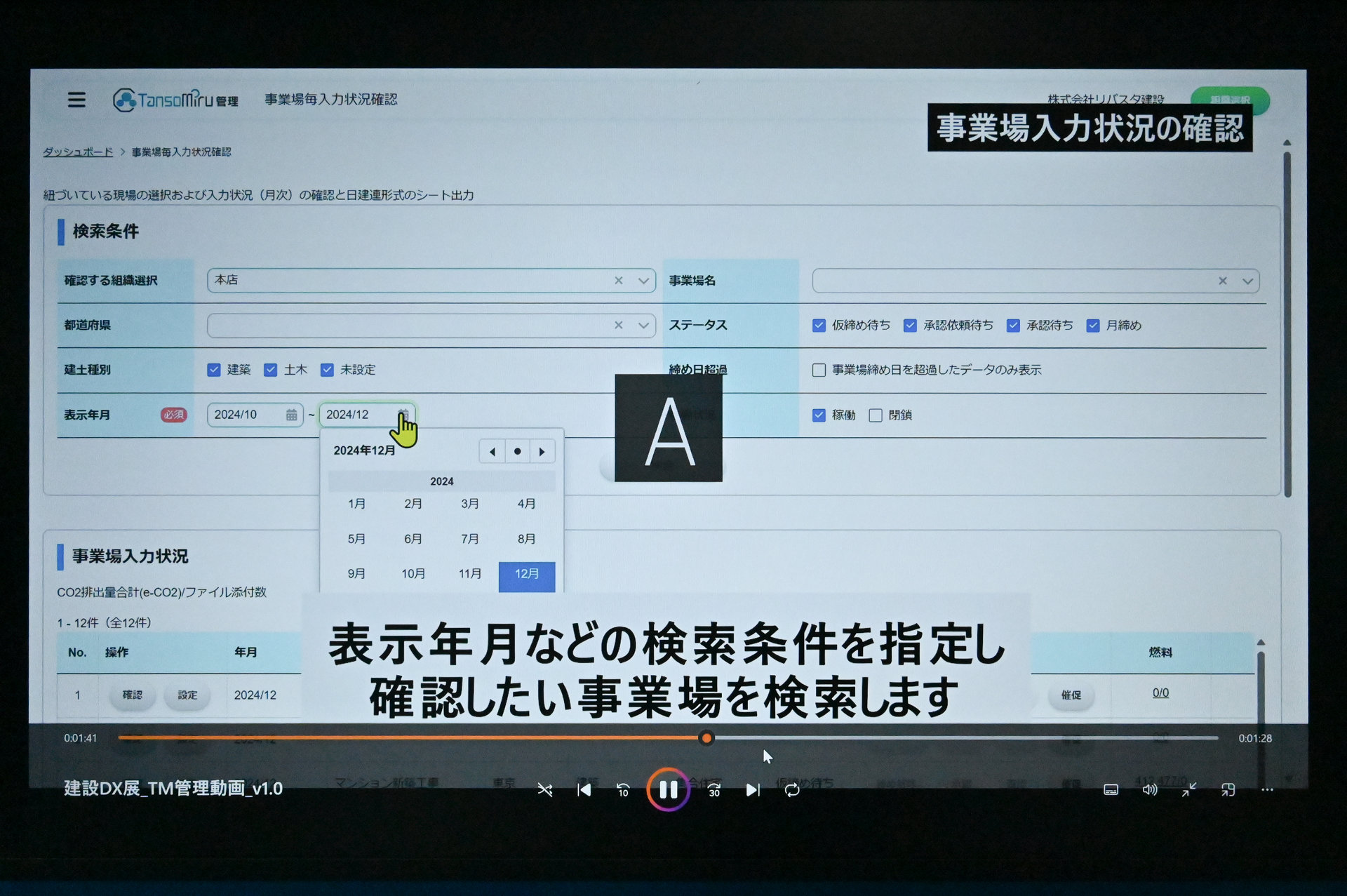The image size is (1347, 896).
Task: Open the hamburger menu icon
Action: click(x=76, y=100)
